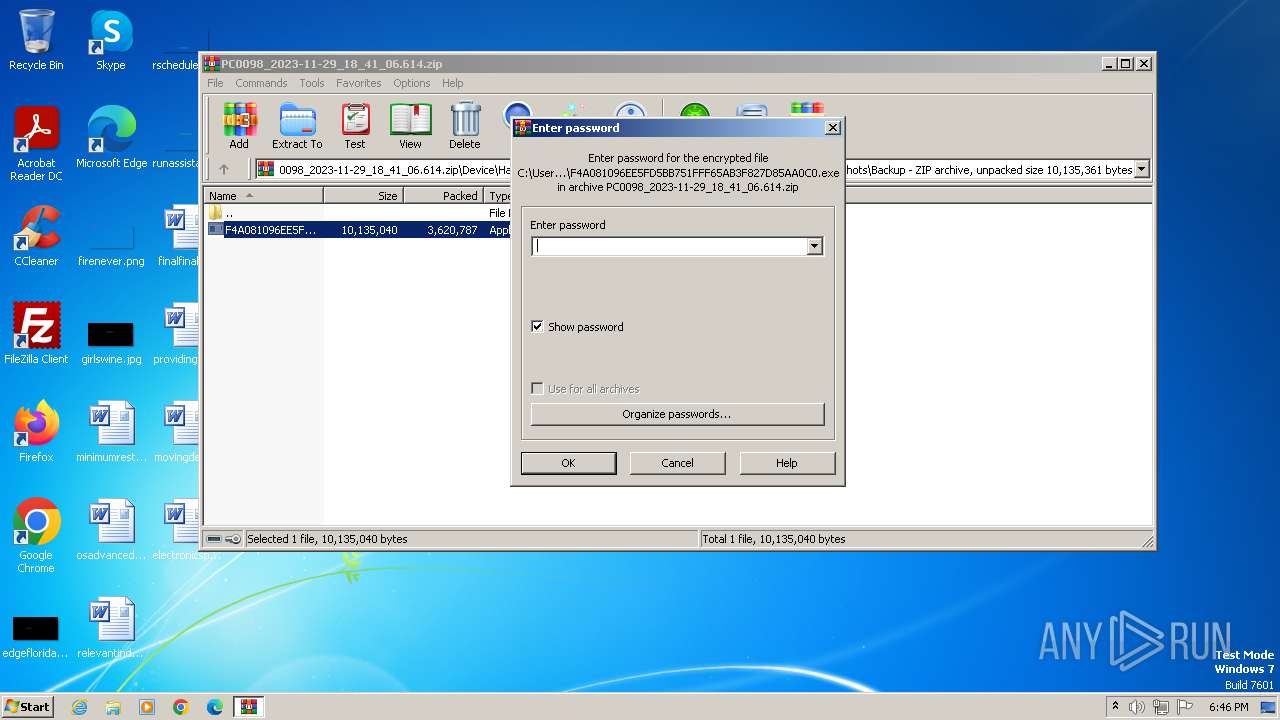Click the Action Center flag icon

click(x=1184, y=707)
